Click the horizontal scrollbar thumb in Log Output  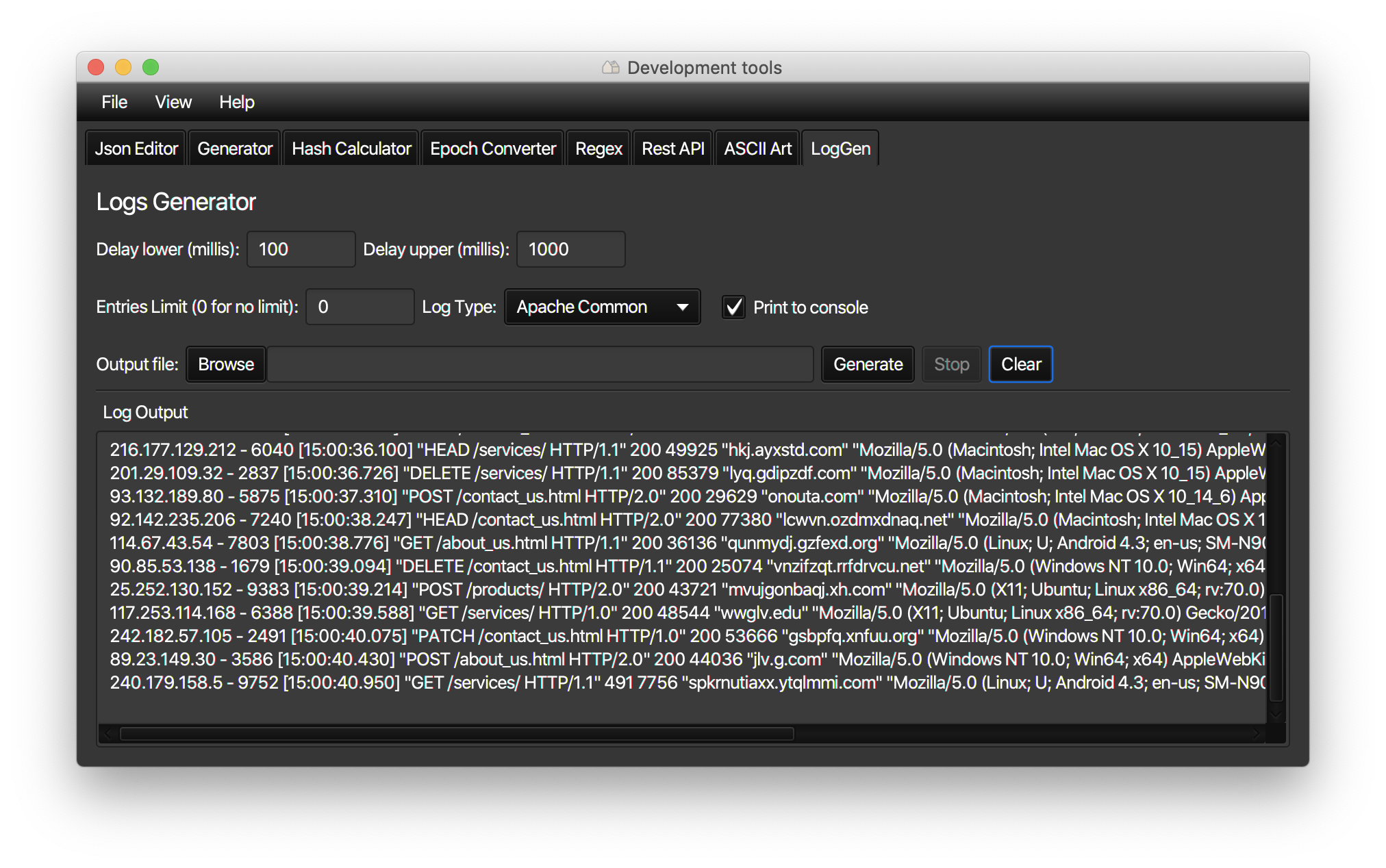[457, 734]
